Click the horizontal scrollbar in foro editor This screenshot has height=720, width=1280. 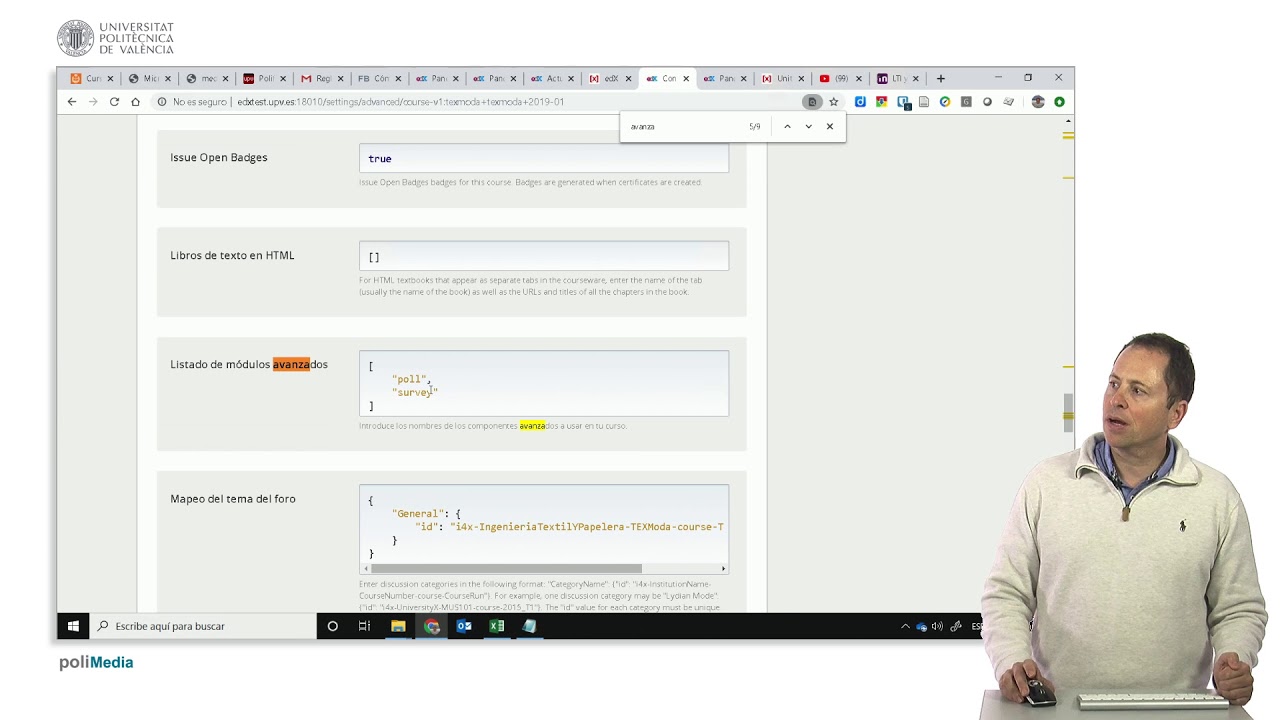(507, 569)
